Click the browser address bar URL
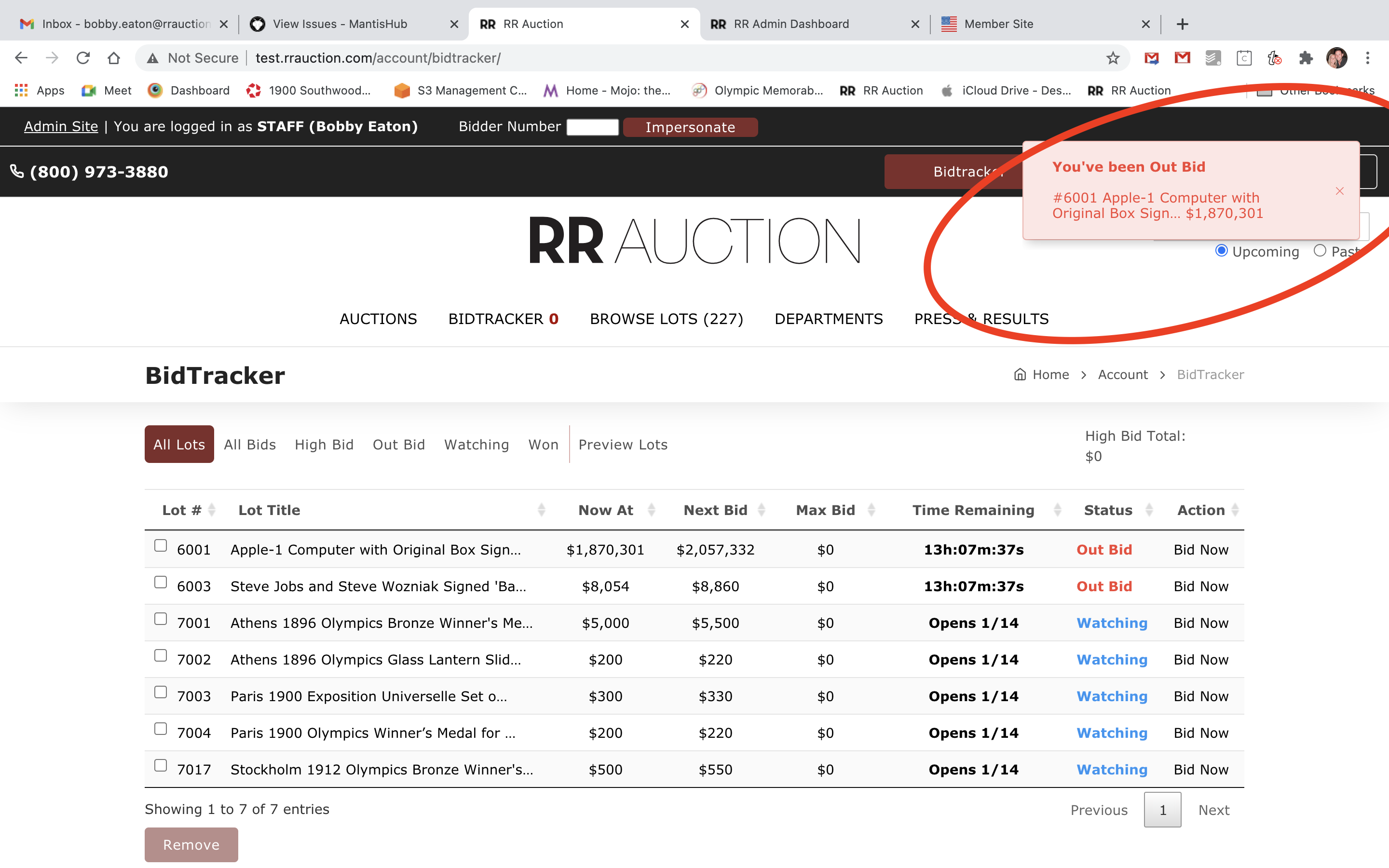This screenshot has width=1389, height=868. [x=378, y=58]
